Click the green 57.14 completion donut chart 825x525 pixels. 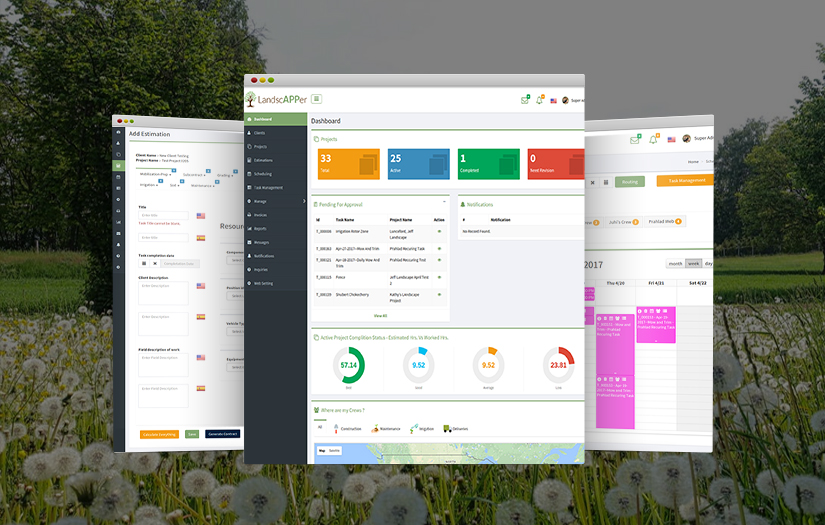pos(349,365)
